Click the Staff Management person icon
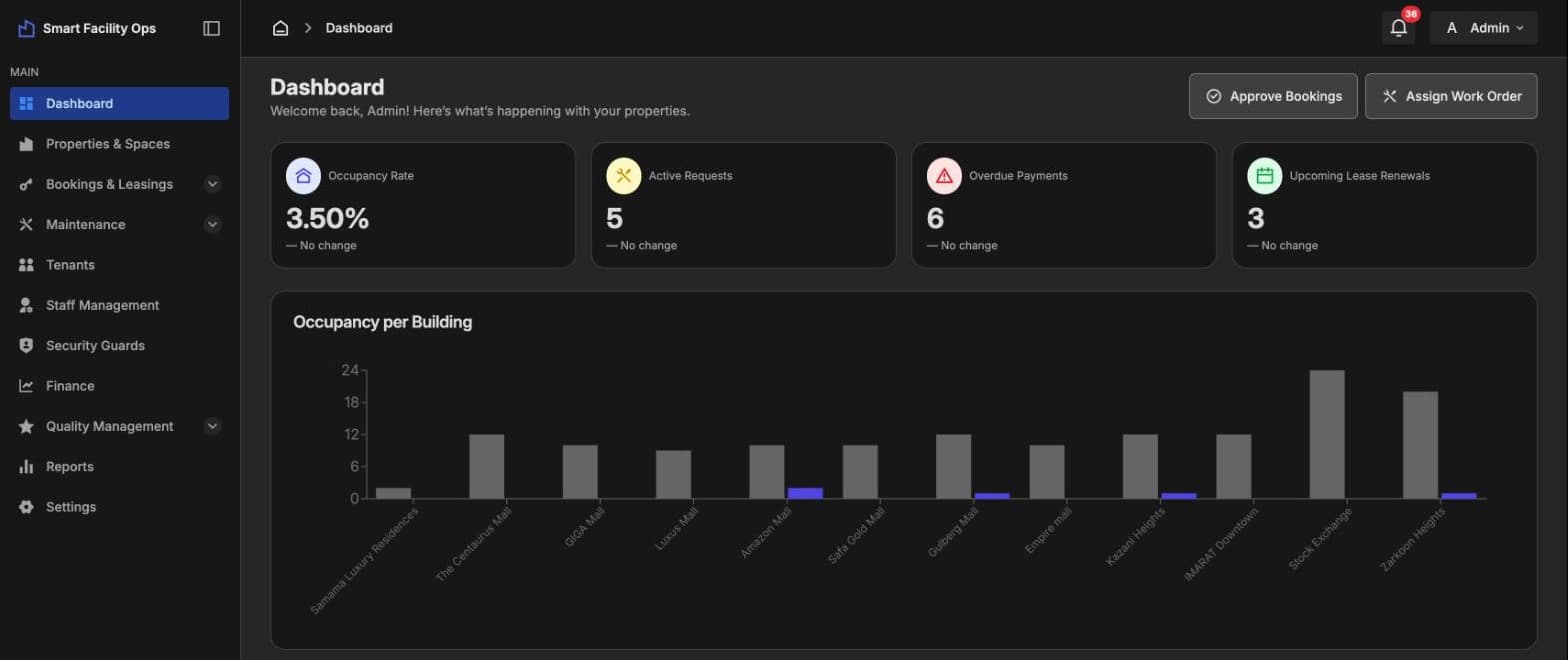The height and width of the screenshot is (660, 1568). tap(26, 305)
